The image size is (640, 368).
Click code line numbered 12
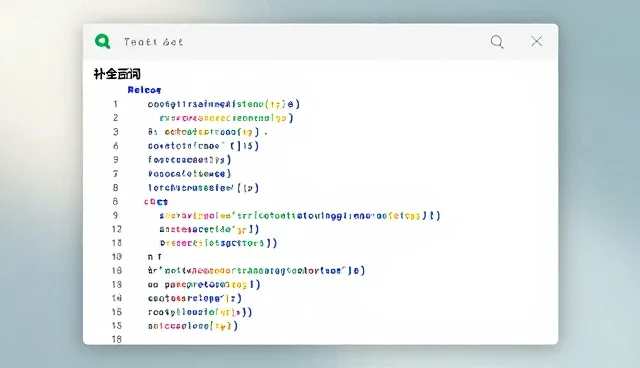tap(209, 229)
